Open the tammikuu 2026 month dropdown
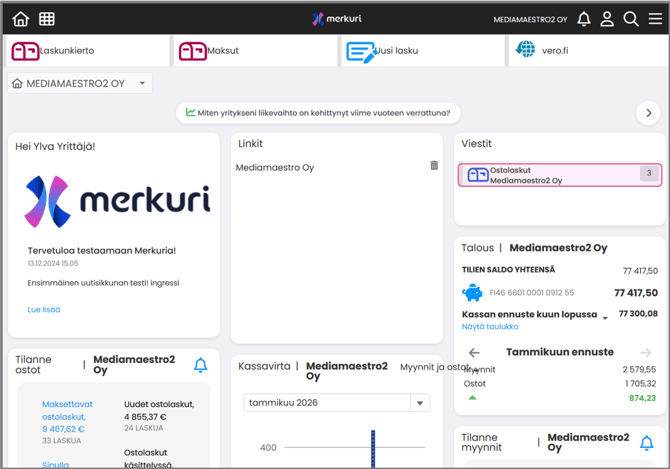The width and height of the screenshot is (670, 469). pyautogui.click(x=420, y=403)
